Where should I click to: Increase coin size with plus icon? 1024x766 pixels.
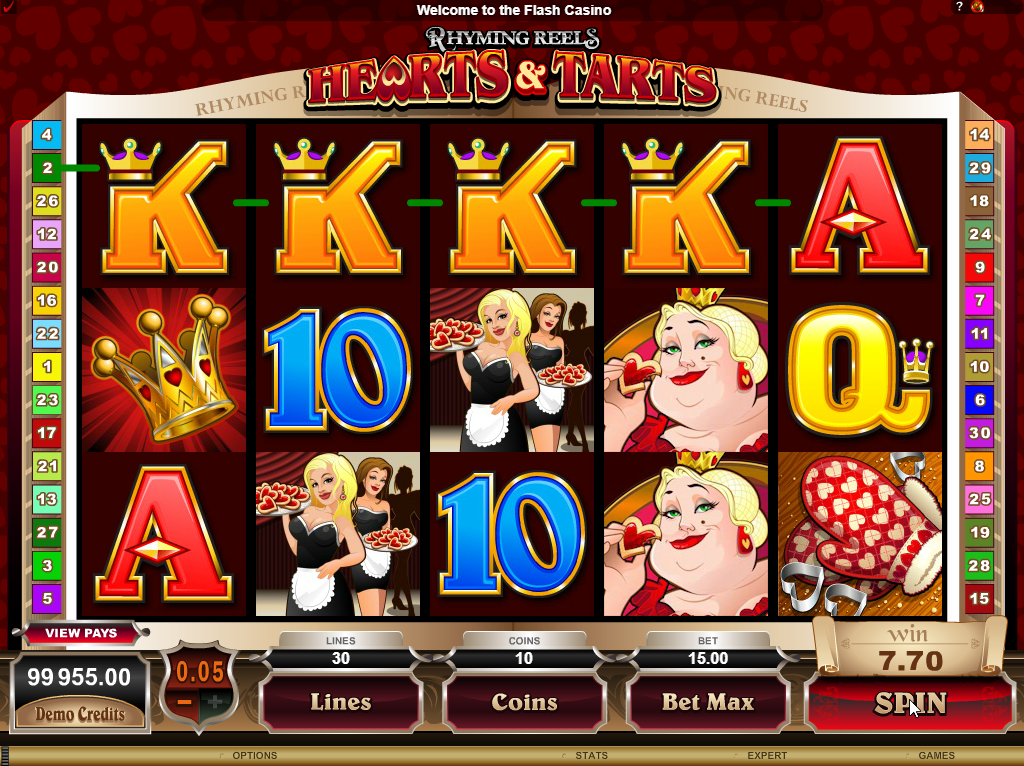[215, 703]
